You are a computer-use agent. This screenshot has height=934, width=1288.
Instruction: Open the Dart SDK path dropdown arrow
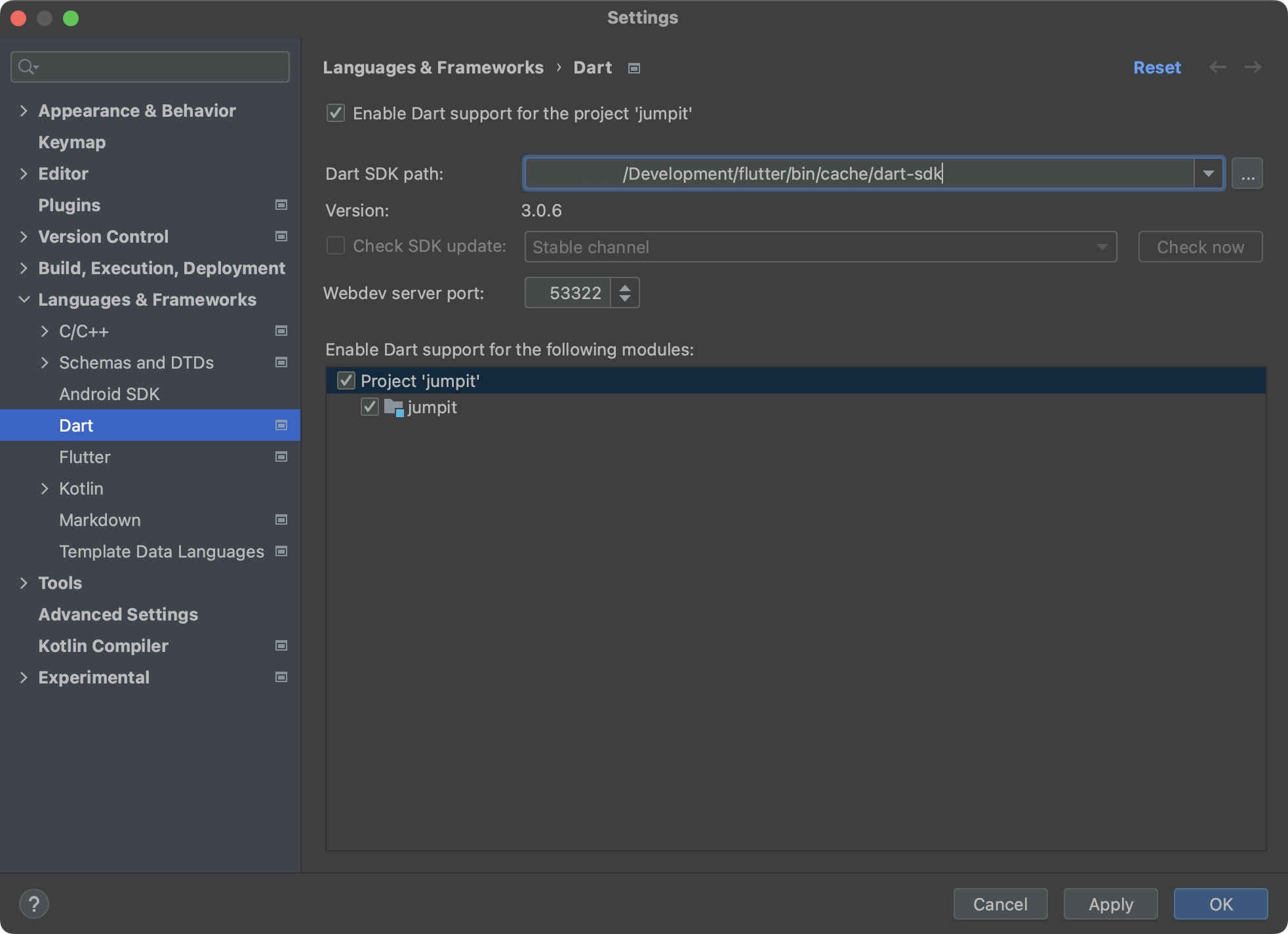tap(1208, 174)
